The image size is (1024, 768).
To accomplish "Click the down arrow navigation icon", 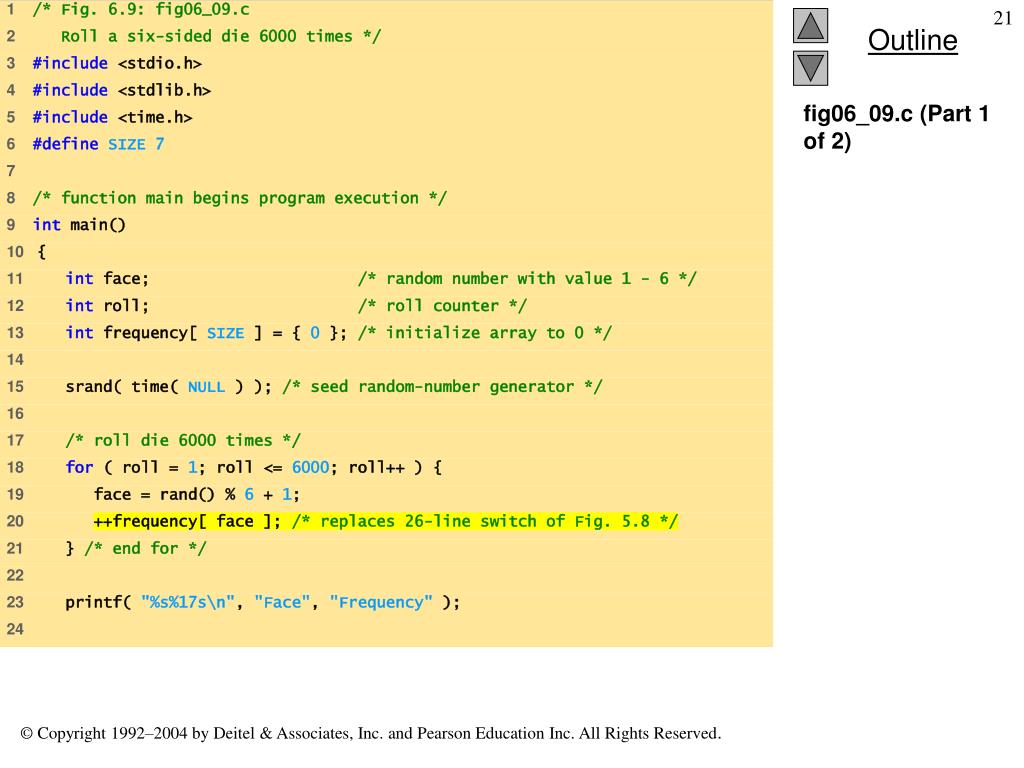I will click(810, 68).
